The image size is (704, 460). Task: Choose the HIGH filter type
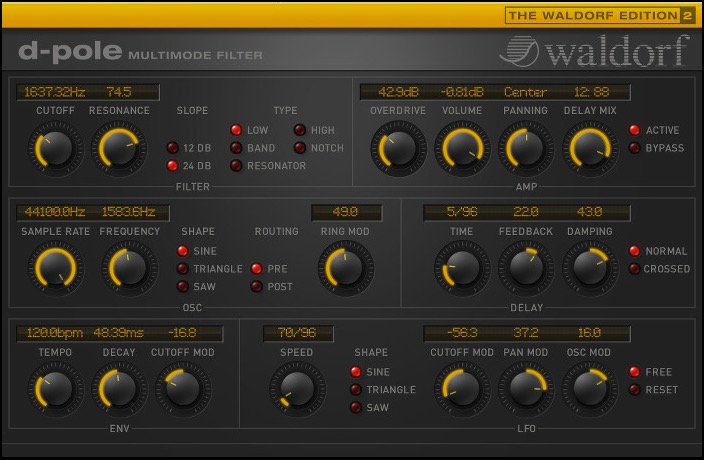coord(300,130)
